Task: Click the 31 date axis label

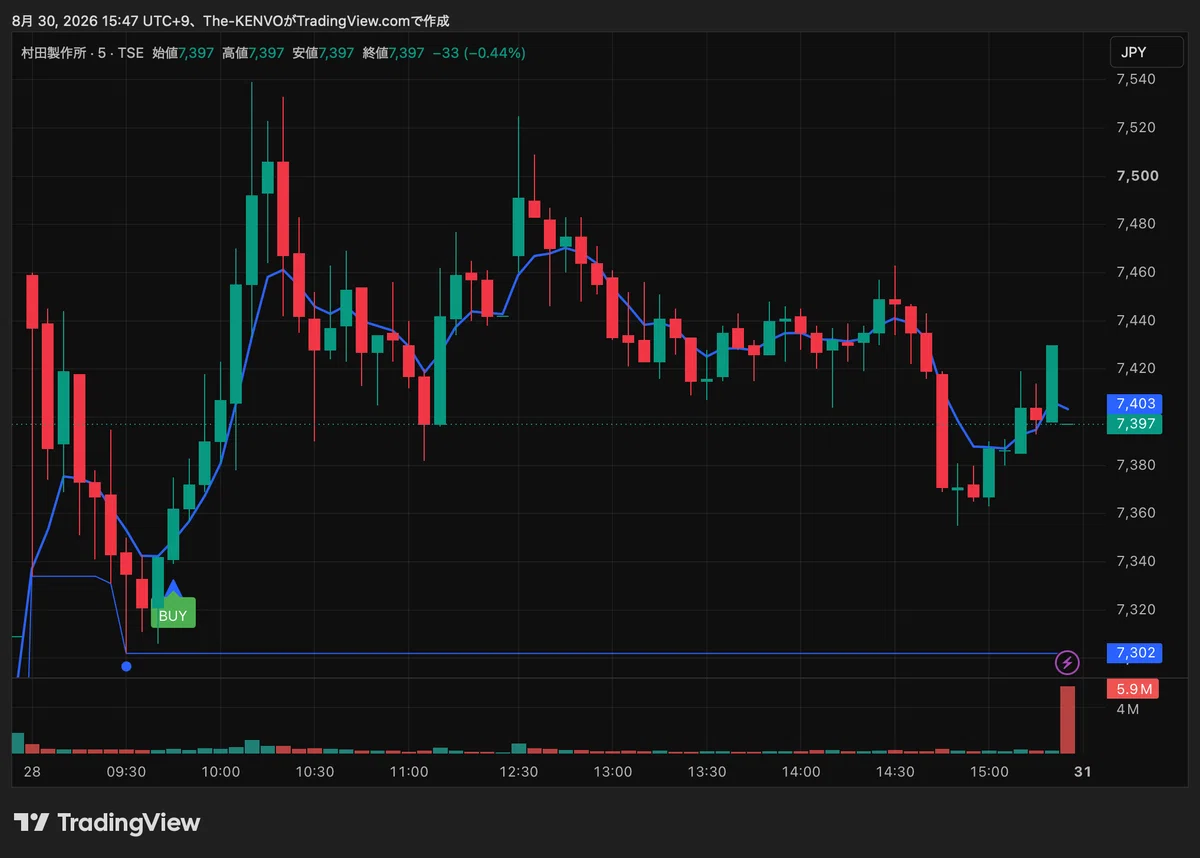Action: pos(1082,772)
